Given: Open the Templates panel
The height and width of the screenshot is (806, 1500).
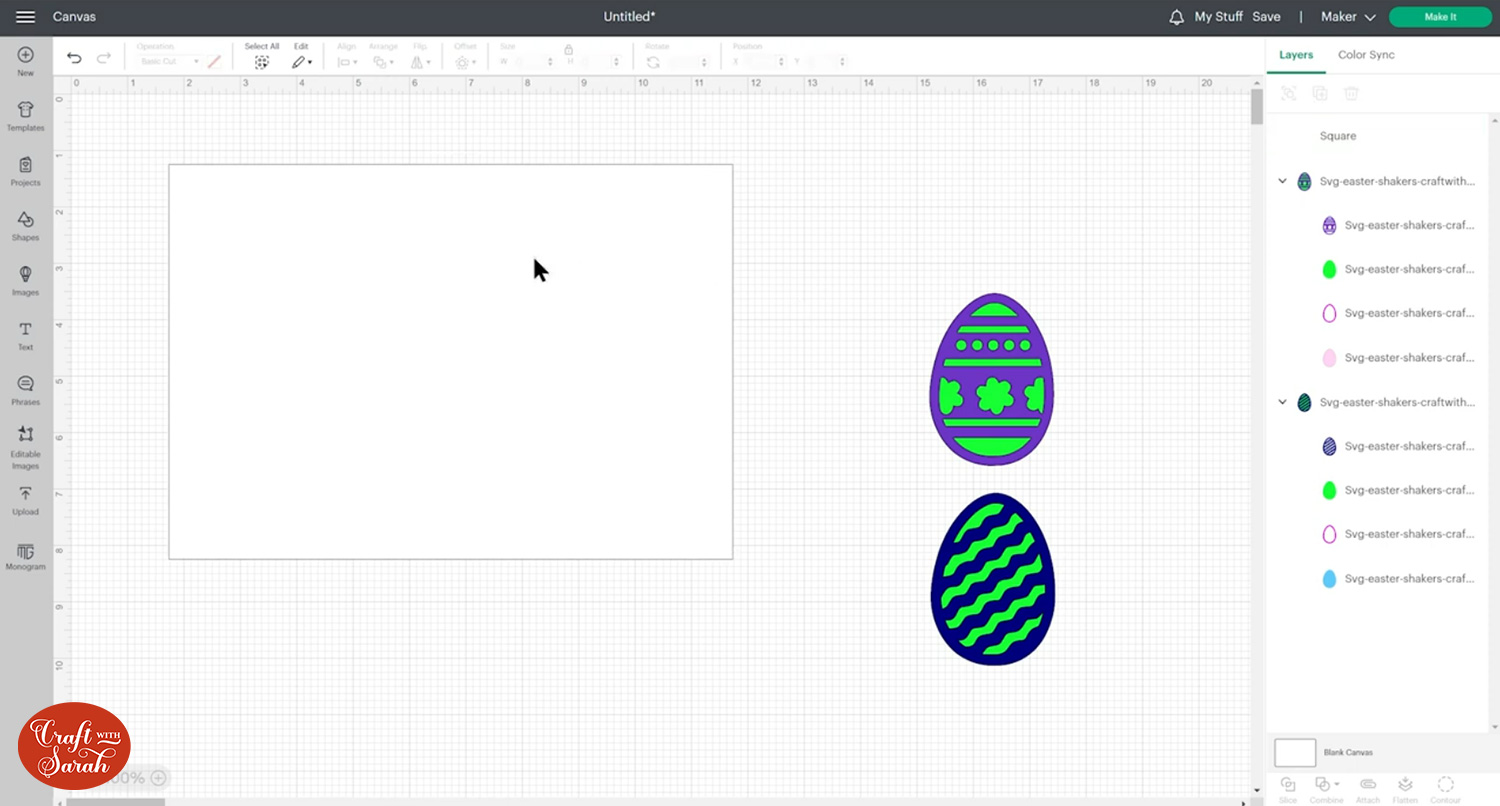Looking at the screenshot, I should coord(26,116).
